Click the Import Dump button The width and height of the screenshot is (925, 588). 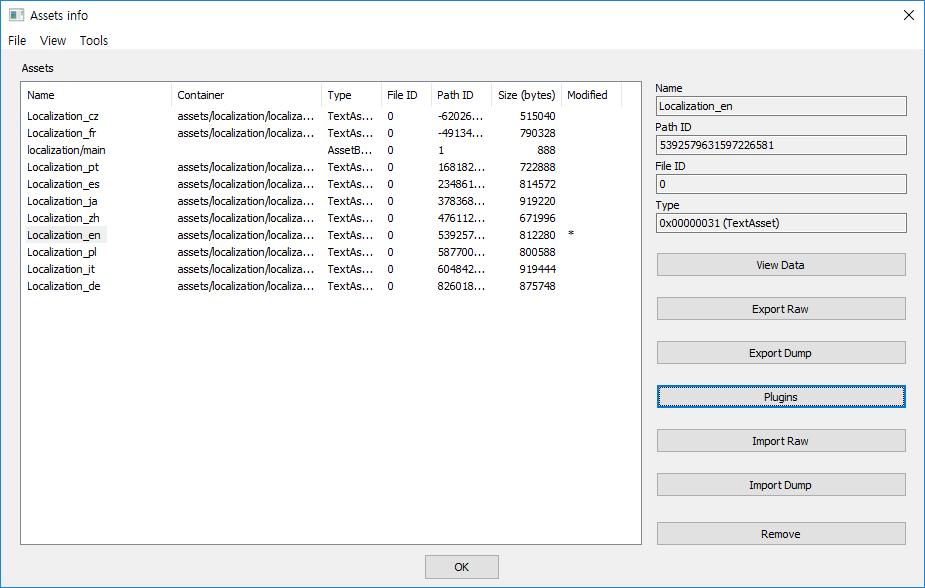[x=780, y=484]
